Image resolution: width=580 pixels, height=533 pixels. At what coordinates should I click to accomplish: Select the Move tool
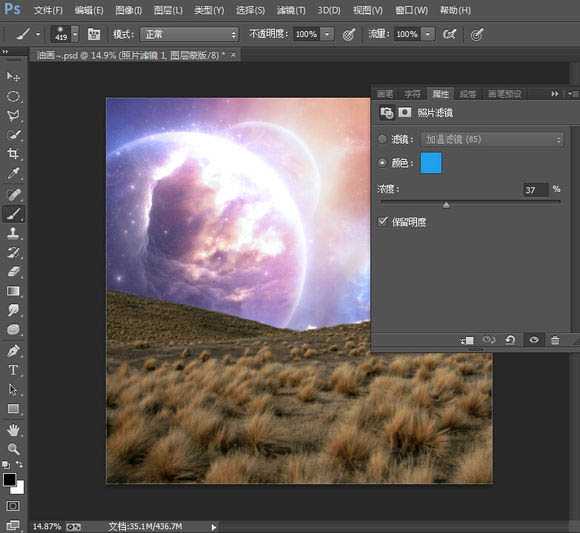tap(13, 77)
